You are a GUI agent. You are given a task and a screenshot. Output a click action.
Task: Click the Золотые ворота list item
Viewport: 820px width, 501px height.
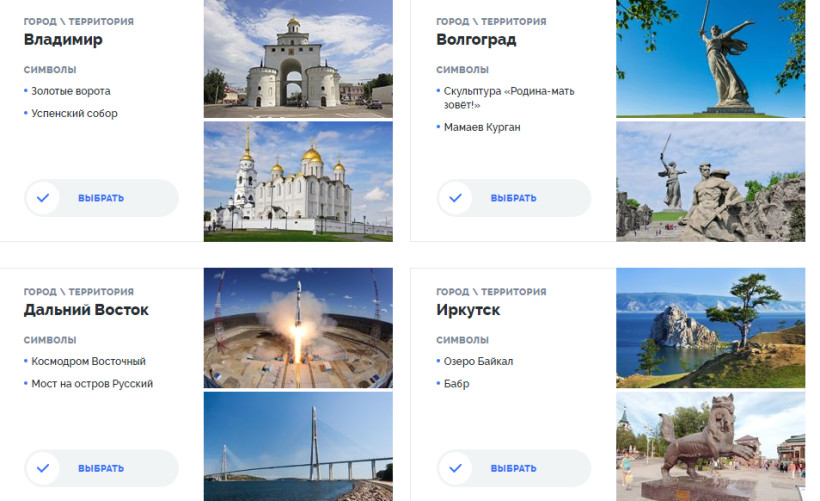71,91
